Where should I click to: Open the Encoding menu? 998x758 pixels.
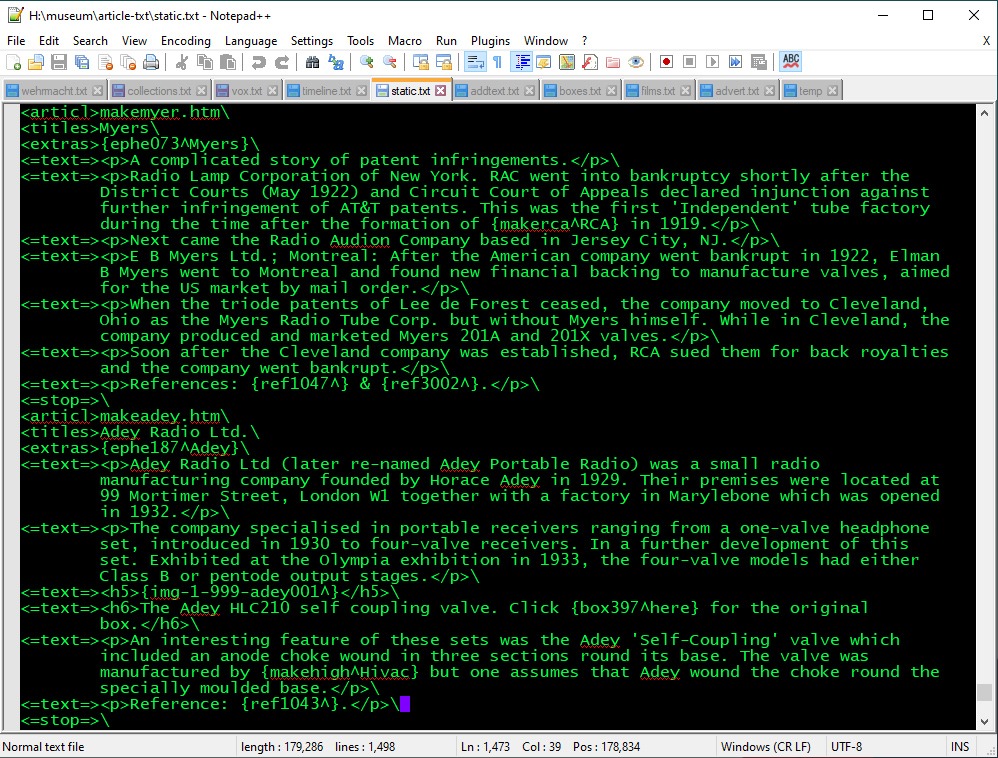click(186, 41)
